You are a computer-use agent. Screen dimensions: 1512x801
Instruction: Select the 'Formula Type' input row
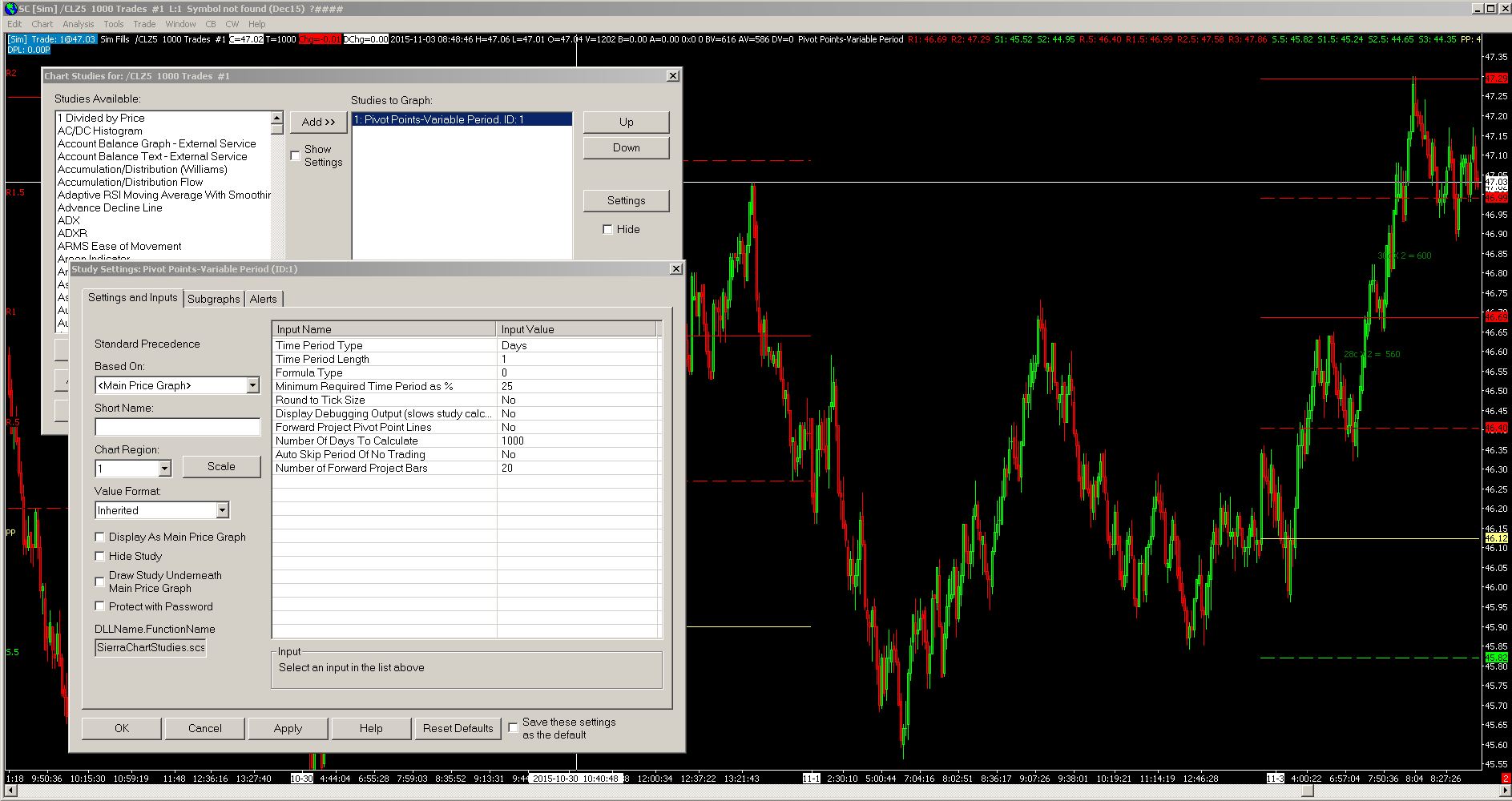coord(466,372)
